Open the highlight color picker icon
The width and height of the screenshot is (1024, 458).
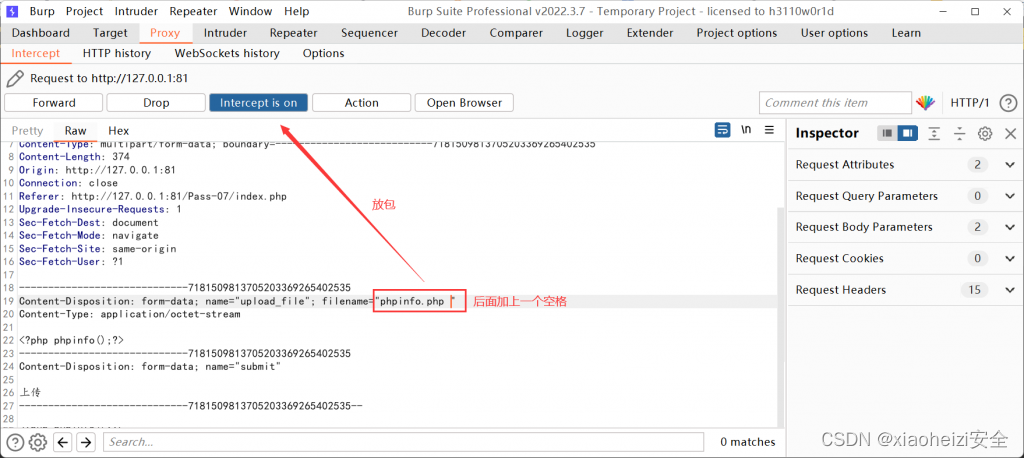tap(925, 103)
